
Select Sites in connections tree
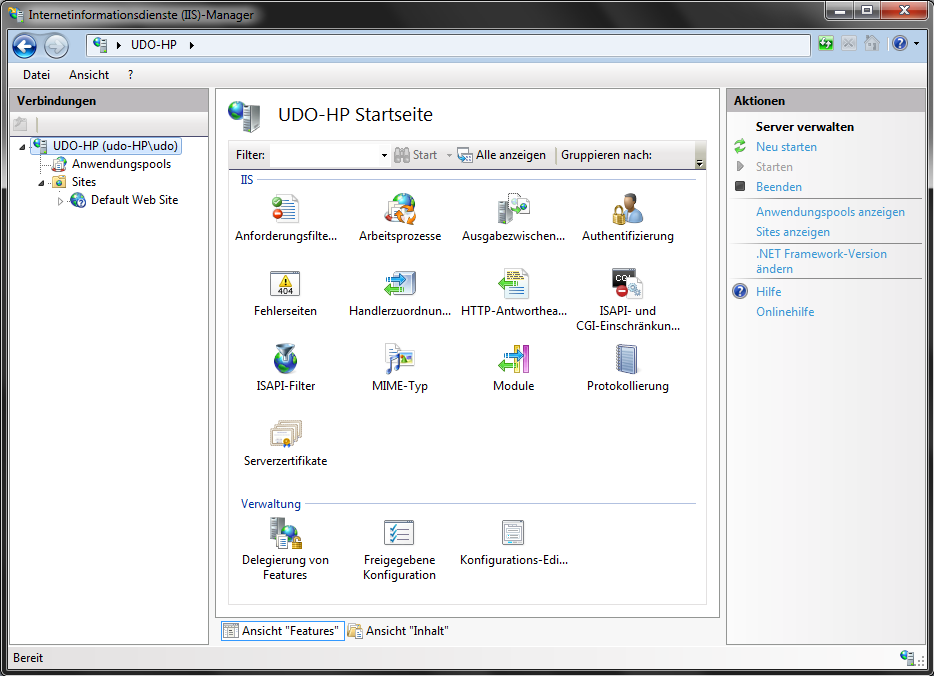coord(83,182)
